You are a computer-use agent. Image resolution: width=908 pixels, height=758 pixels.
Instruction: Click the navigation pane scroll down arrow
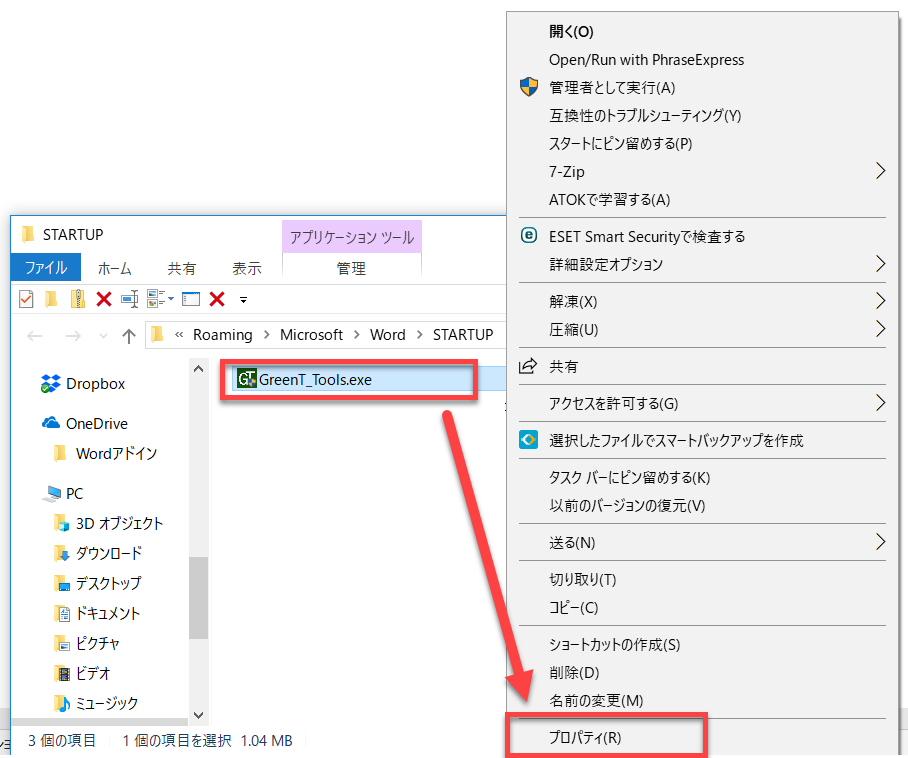[x=197, y=715]
